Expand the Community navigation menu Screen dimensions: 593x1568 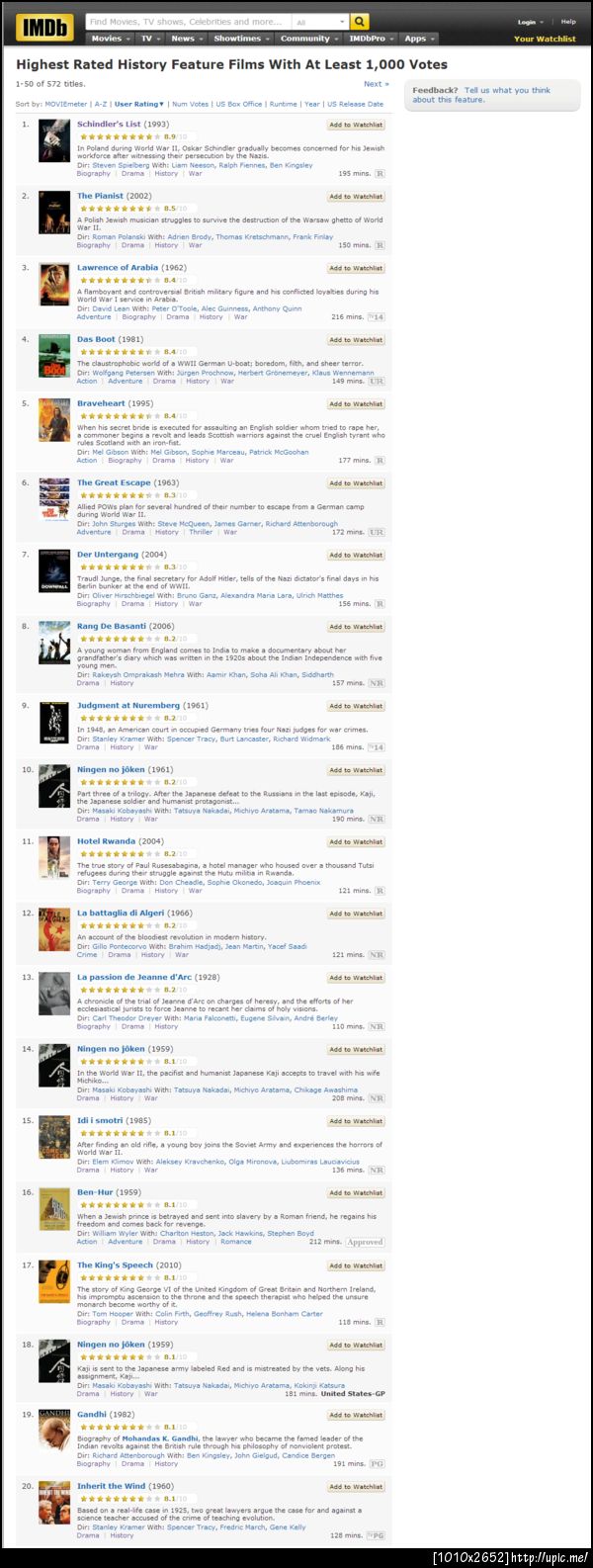tap(307, 39)
